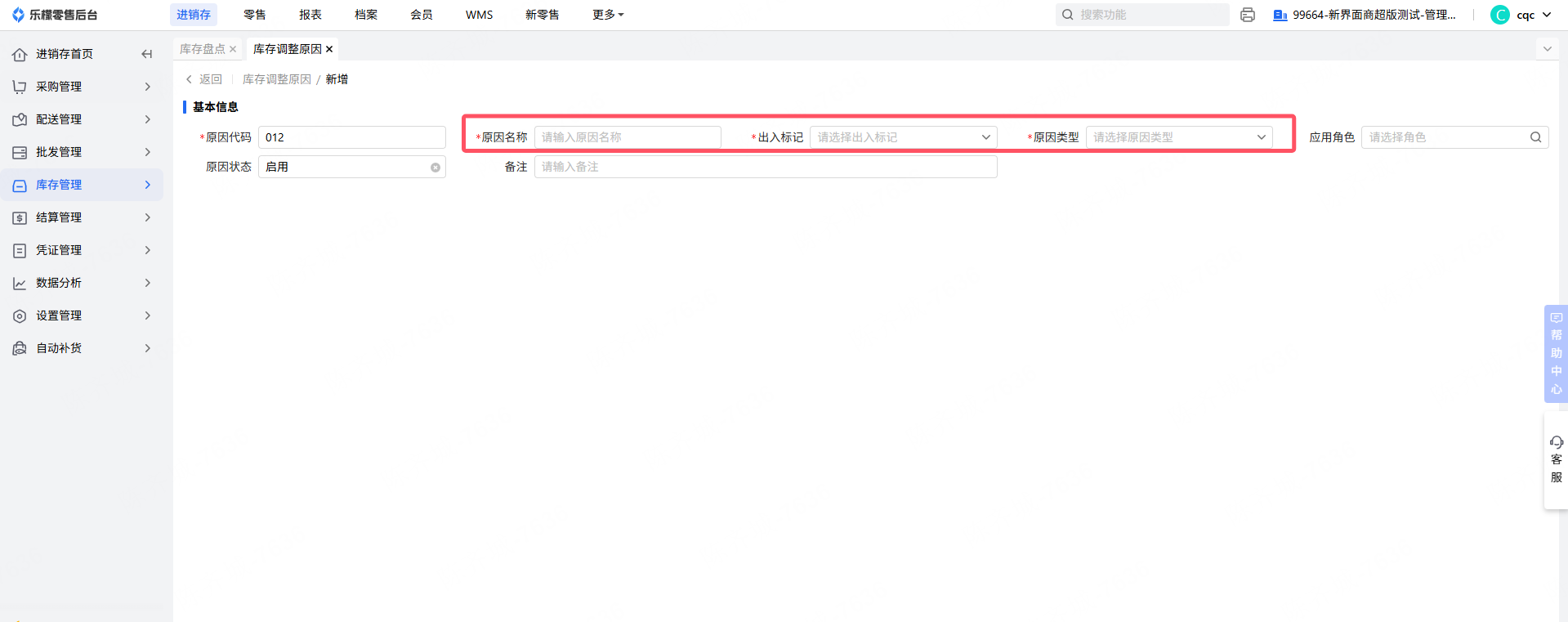The image size is (1568, 622).
Task: Close the 库存盘点 tab
Action: [233, 49]
